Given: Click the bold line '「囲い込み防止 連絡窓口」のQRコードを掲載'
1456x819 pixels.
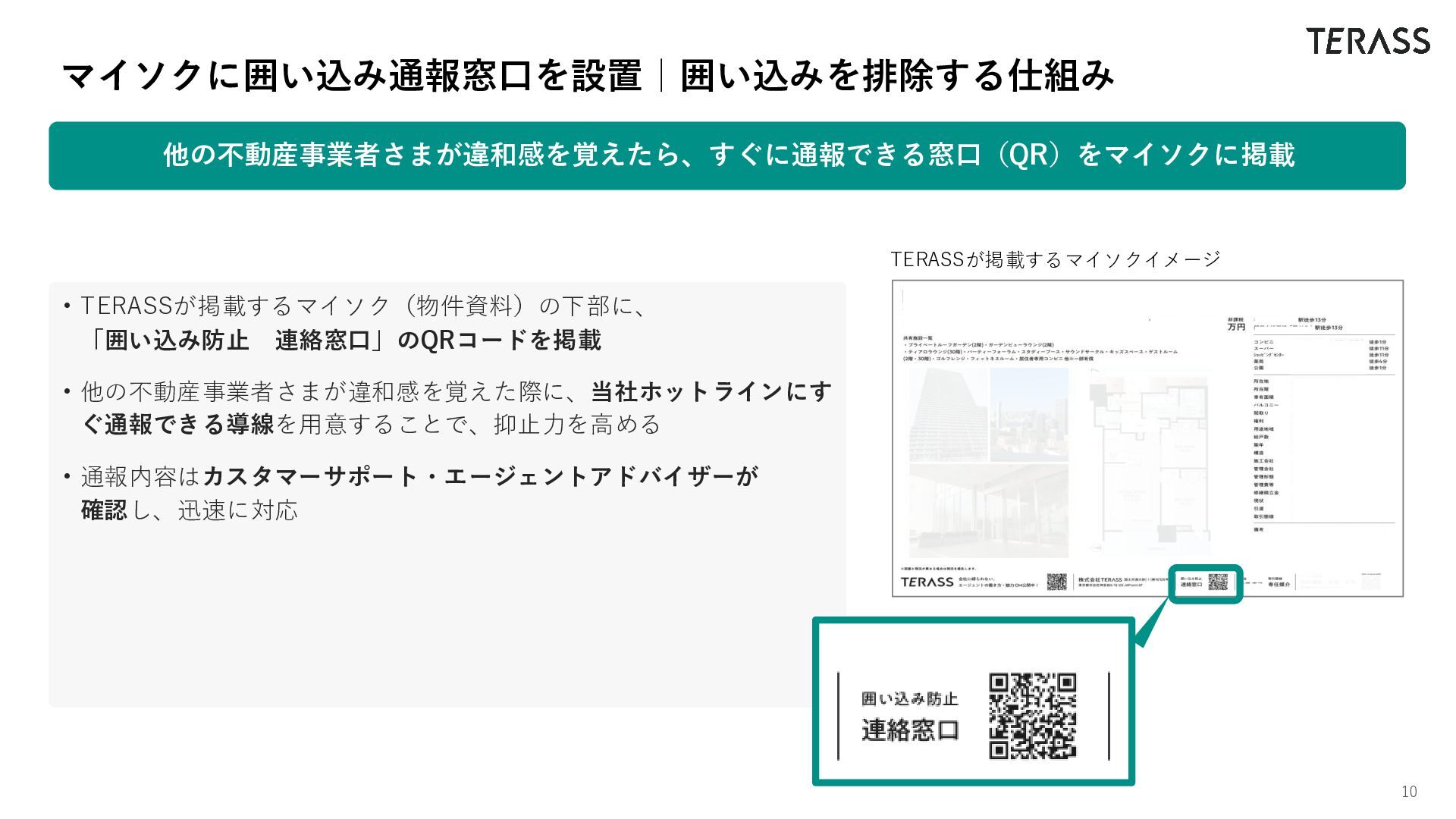Looking at the screenshot, I should (345, 340).
